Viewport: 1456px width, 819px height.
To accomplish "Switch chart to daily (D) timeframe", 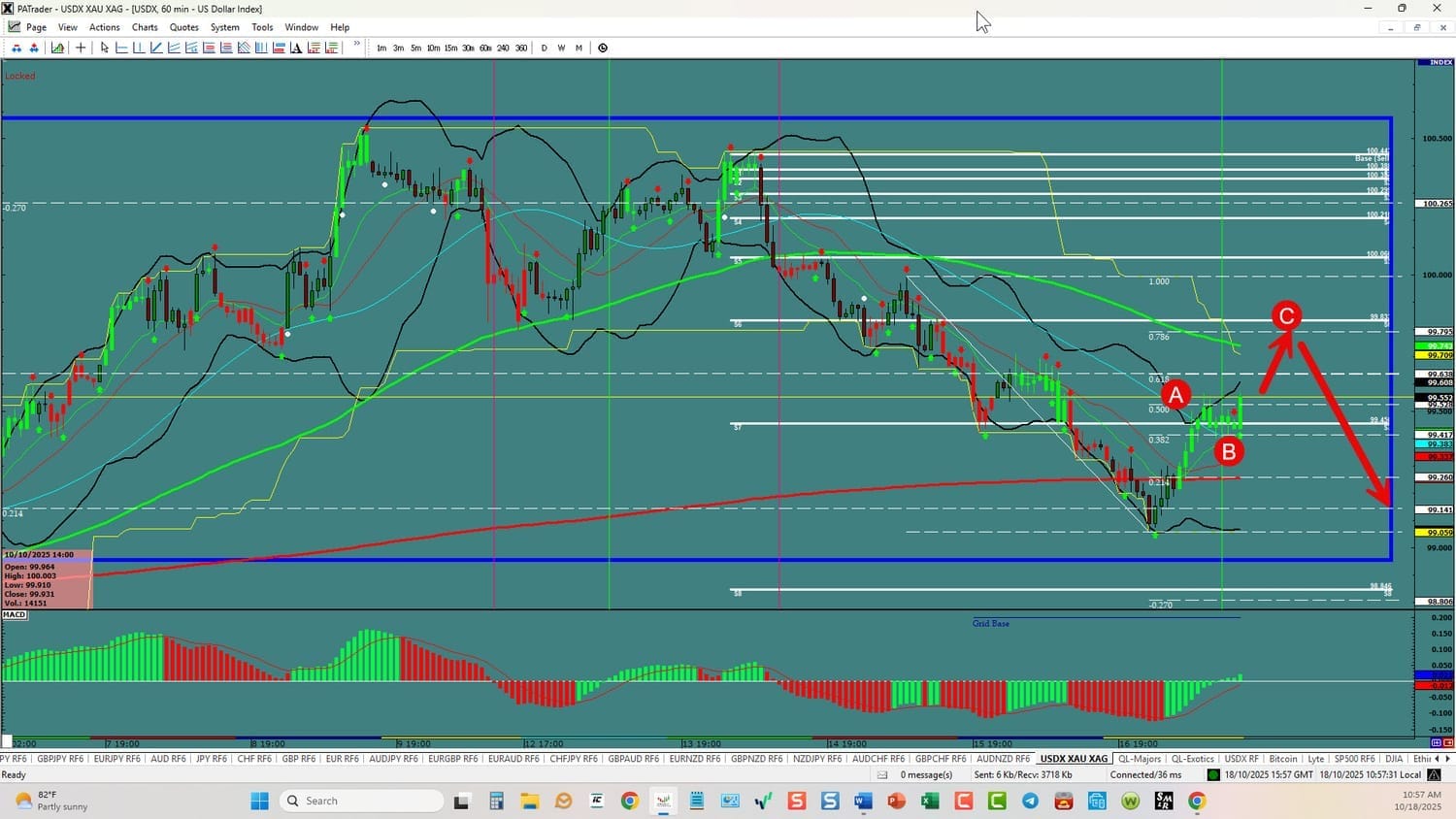I will [x=544, y=48].
